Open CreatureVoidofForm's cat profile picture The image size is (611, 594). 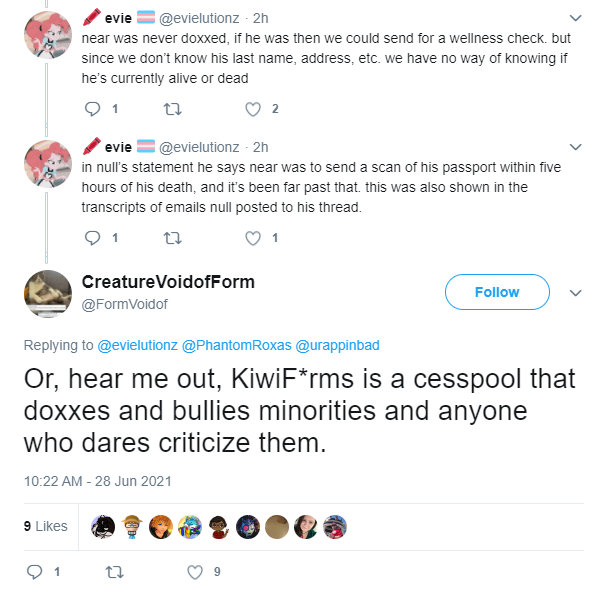click(x=48, y=294)
